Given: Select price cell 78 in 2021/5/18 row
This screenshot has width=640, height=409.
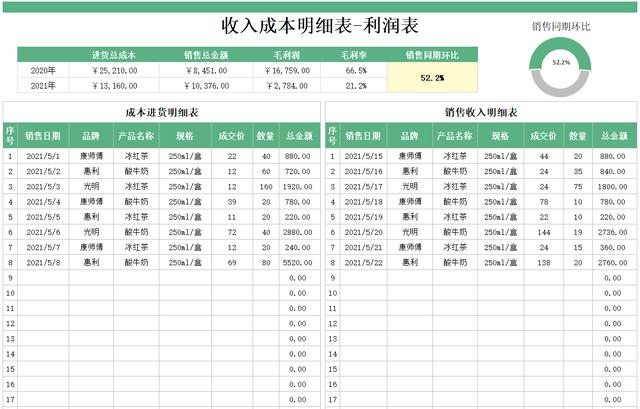Looking at the screenshot, I should (544, 202).
